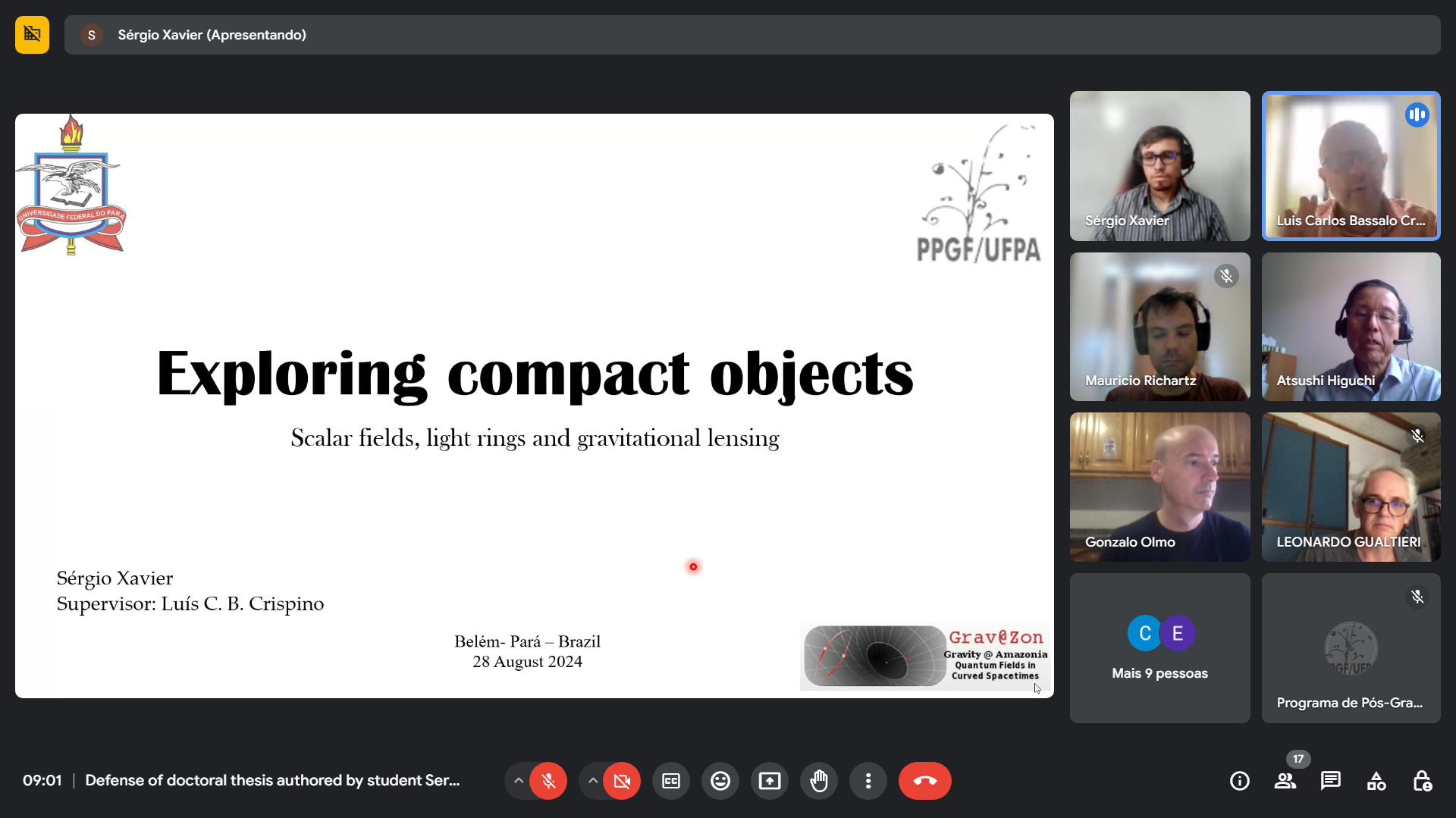Select LEONARDO GUALTIERI video tile
Viewport: 1456px width, 818px height.
[x=1351, y=487]
